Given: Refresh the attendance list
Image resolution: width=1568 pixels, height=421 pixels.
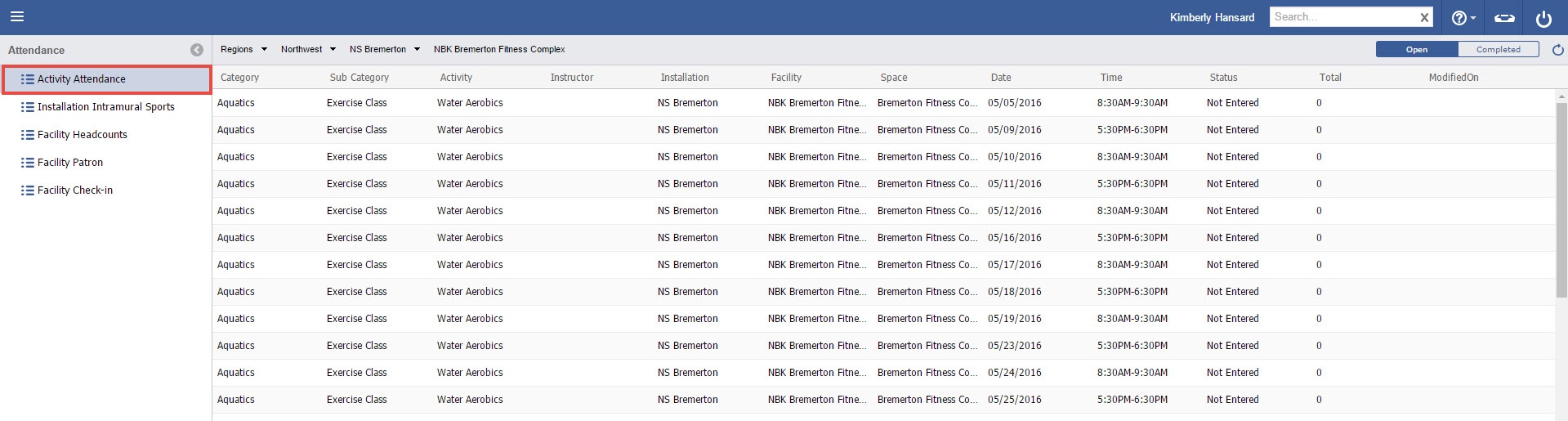Looking at the screenshot, I should click(x=1557, y=50).
